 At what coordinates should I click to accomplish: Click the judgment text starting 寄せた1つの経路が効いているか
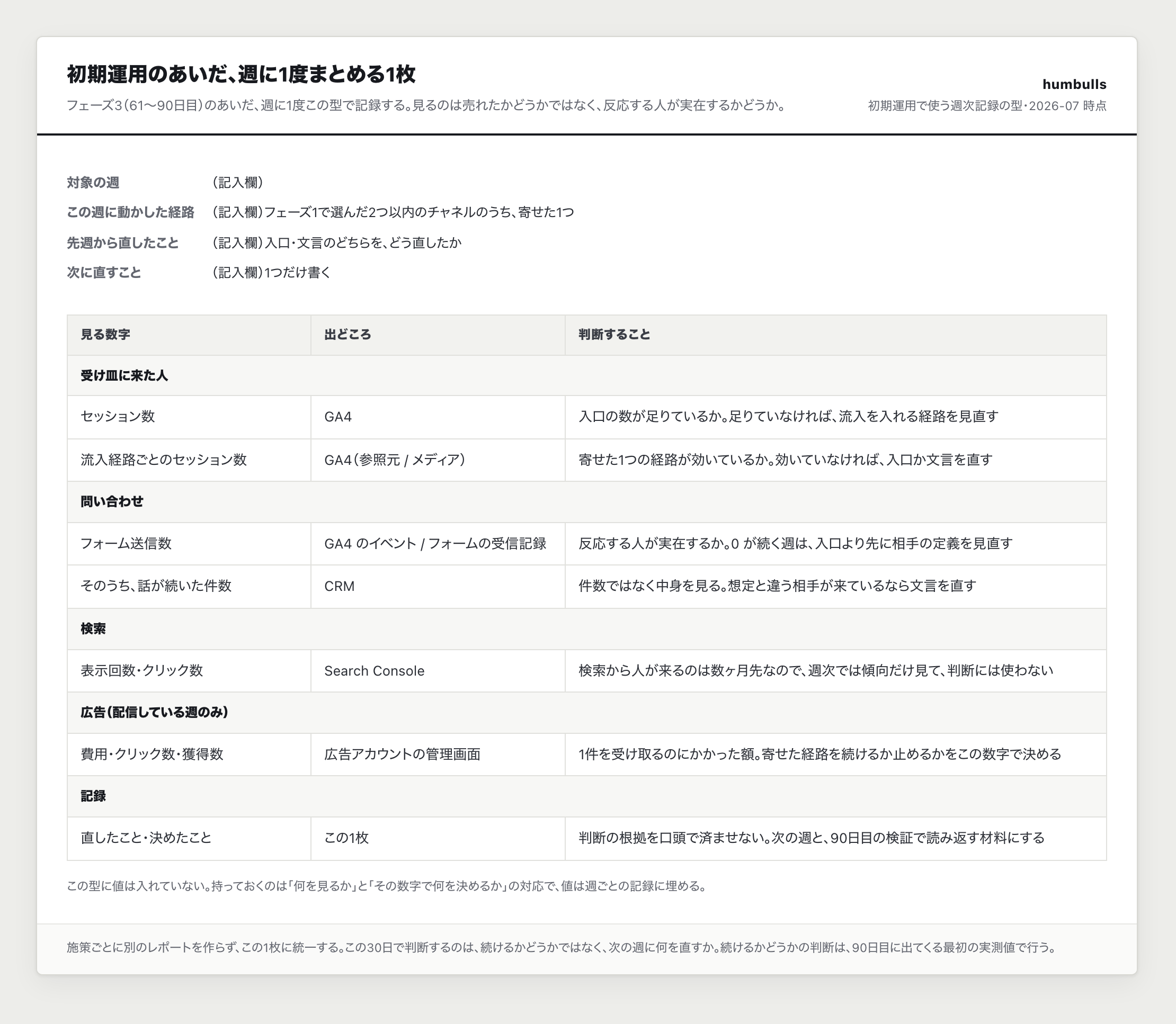click(x=786, y=460)
